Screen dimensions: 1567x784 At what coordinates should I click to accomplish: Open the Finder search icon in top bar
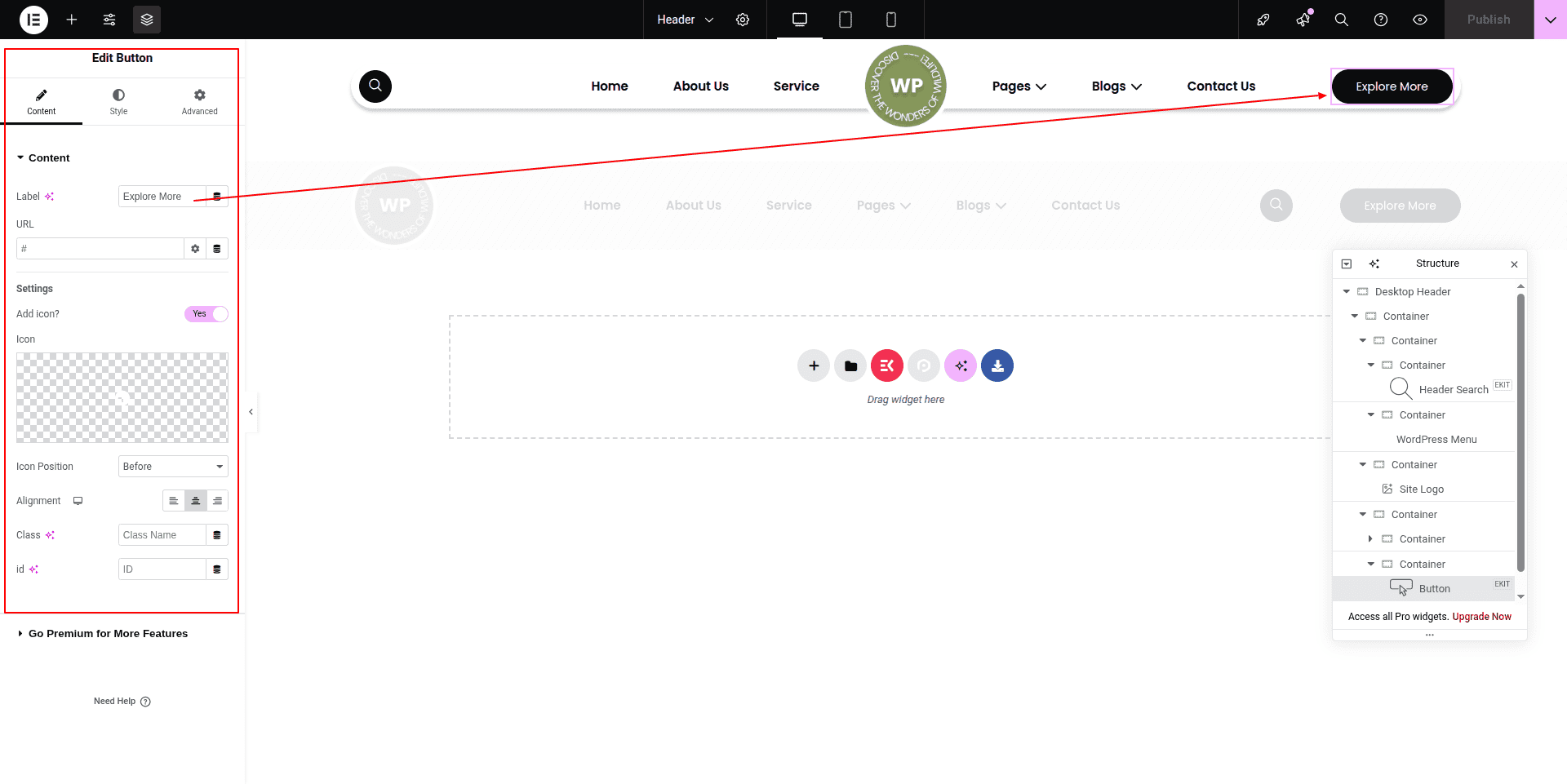[x=1341, y=20]
